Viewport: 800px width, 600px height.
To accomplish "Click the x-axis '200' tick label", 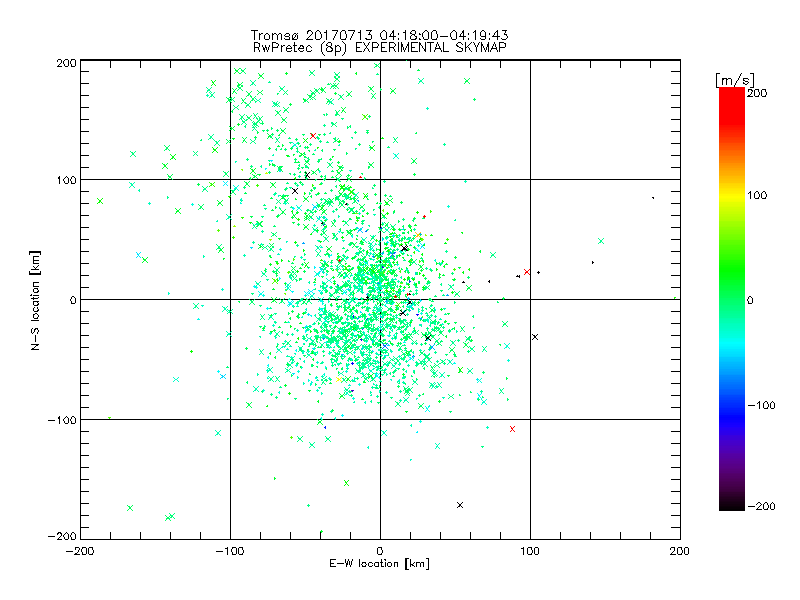I will click(679, 551).
